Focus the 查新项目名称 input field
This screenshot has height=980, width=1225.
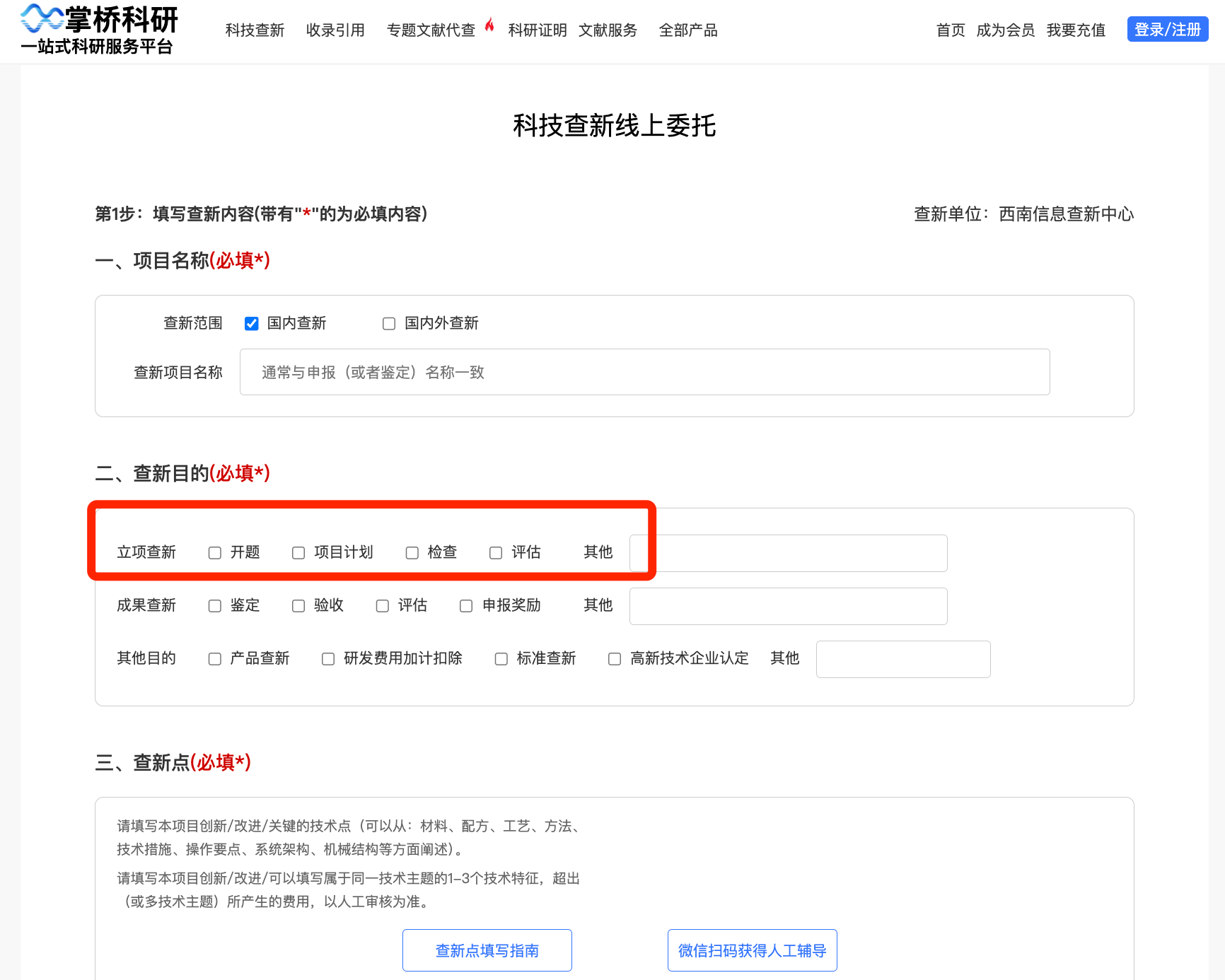(x=644, y=372)
